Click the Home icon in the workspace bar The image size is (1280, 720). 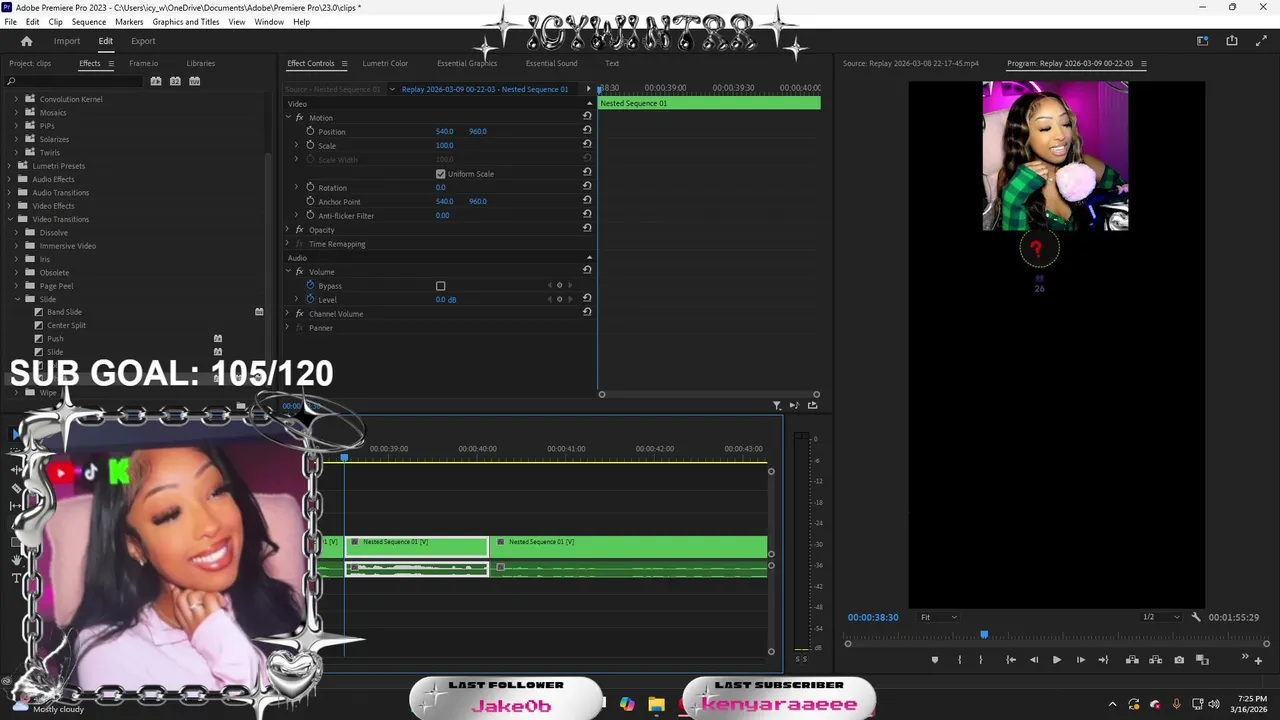coord(27,41)
